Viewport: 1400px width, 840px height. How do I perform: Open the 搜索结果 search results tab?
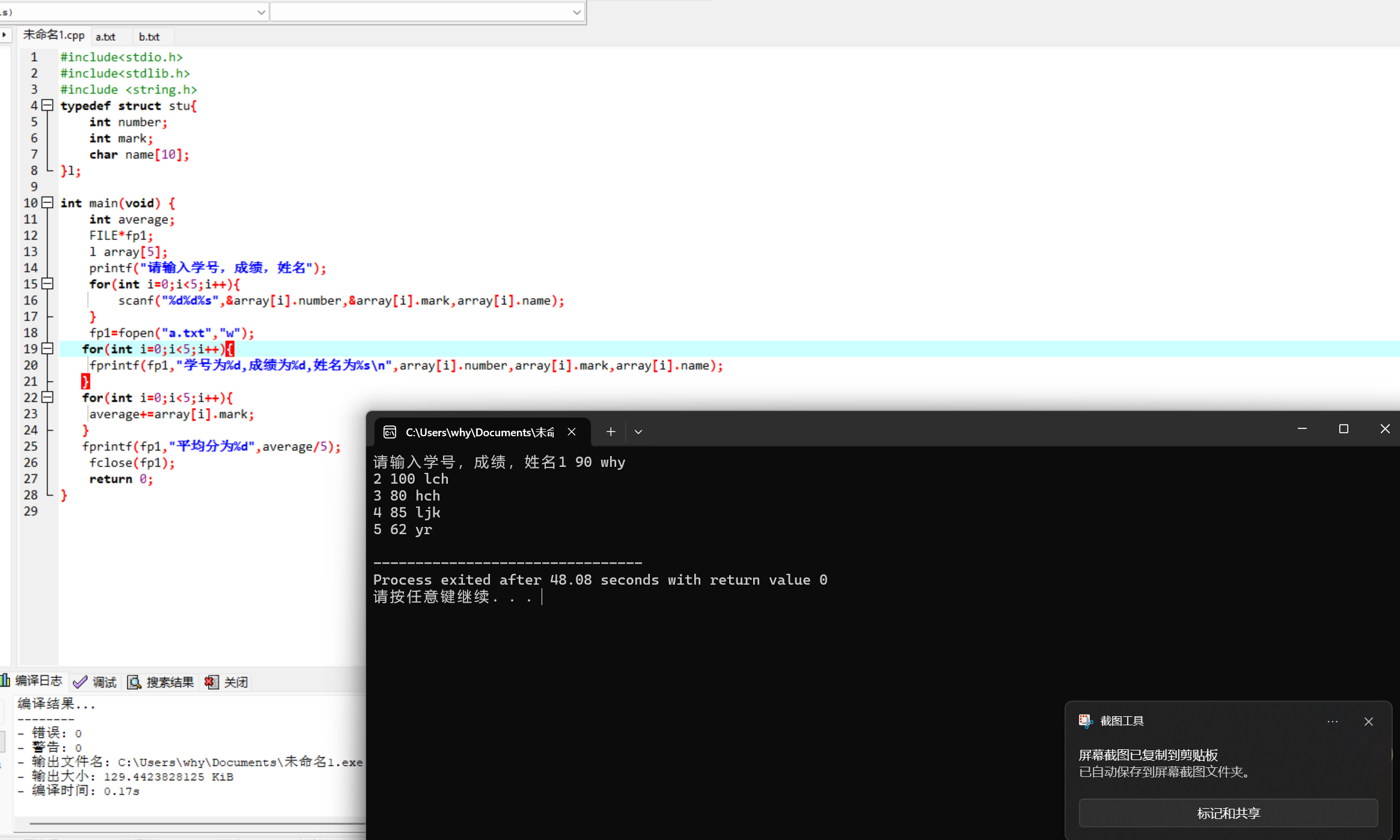(x=161, y=682)
